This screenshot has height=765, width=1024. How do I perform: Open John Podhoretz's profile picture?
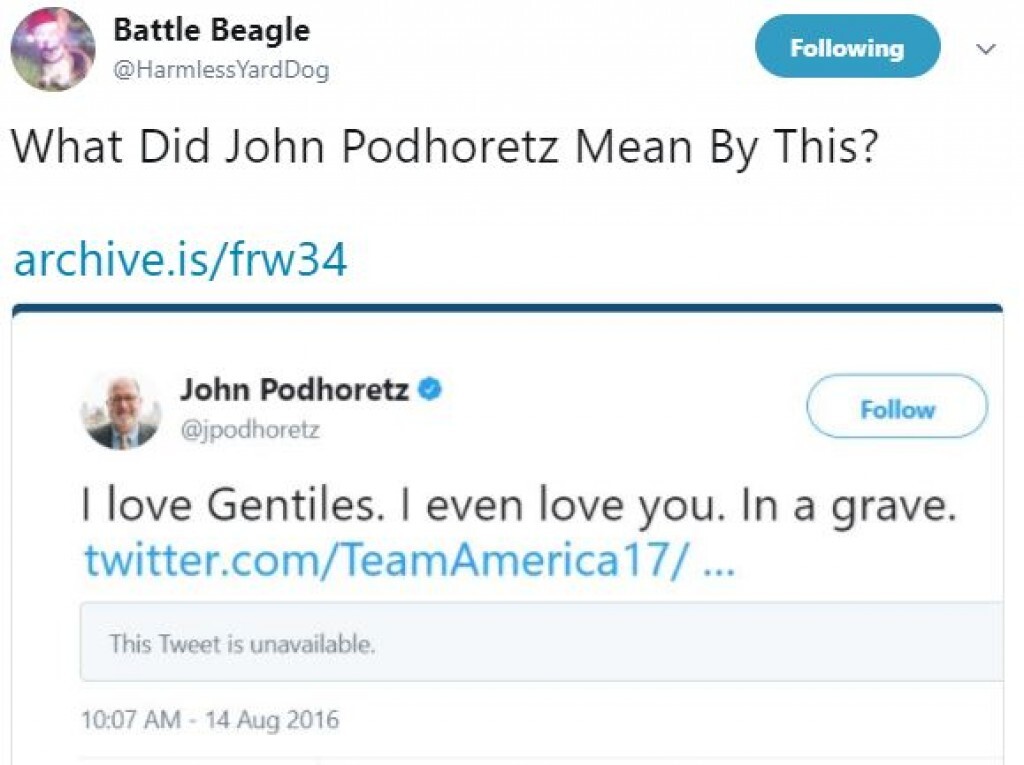[121, 411]
